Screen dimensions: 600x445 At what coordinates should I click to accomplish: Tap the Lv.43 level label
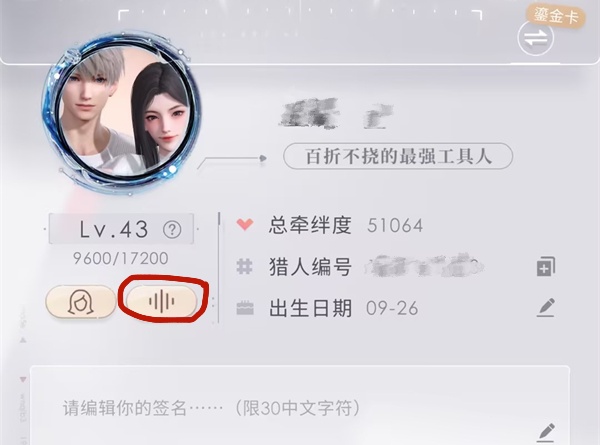[114, 230]
